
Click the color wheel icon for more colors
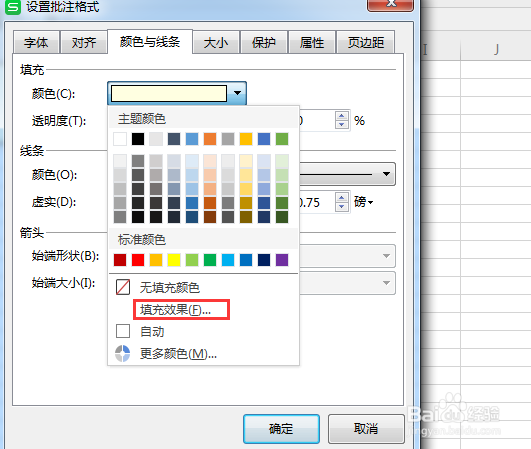point(122,354)
